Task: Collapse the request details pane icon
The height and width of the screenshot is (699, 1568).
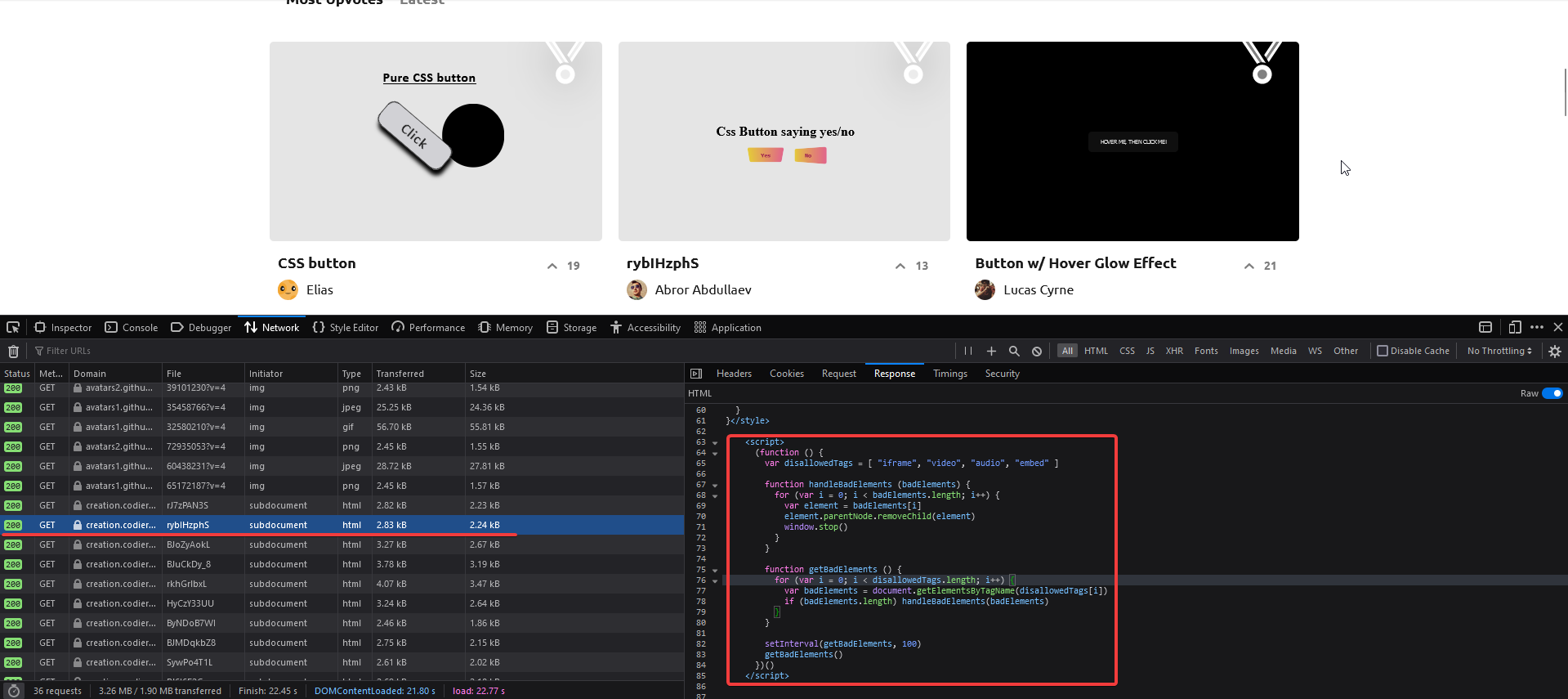Action: click(696, 374)
